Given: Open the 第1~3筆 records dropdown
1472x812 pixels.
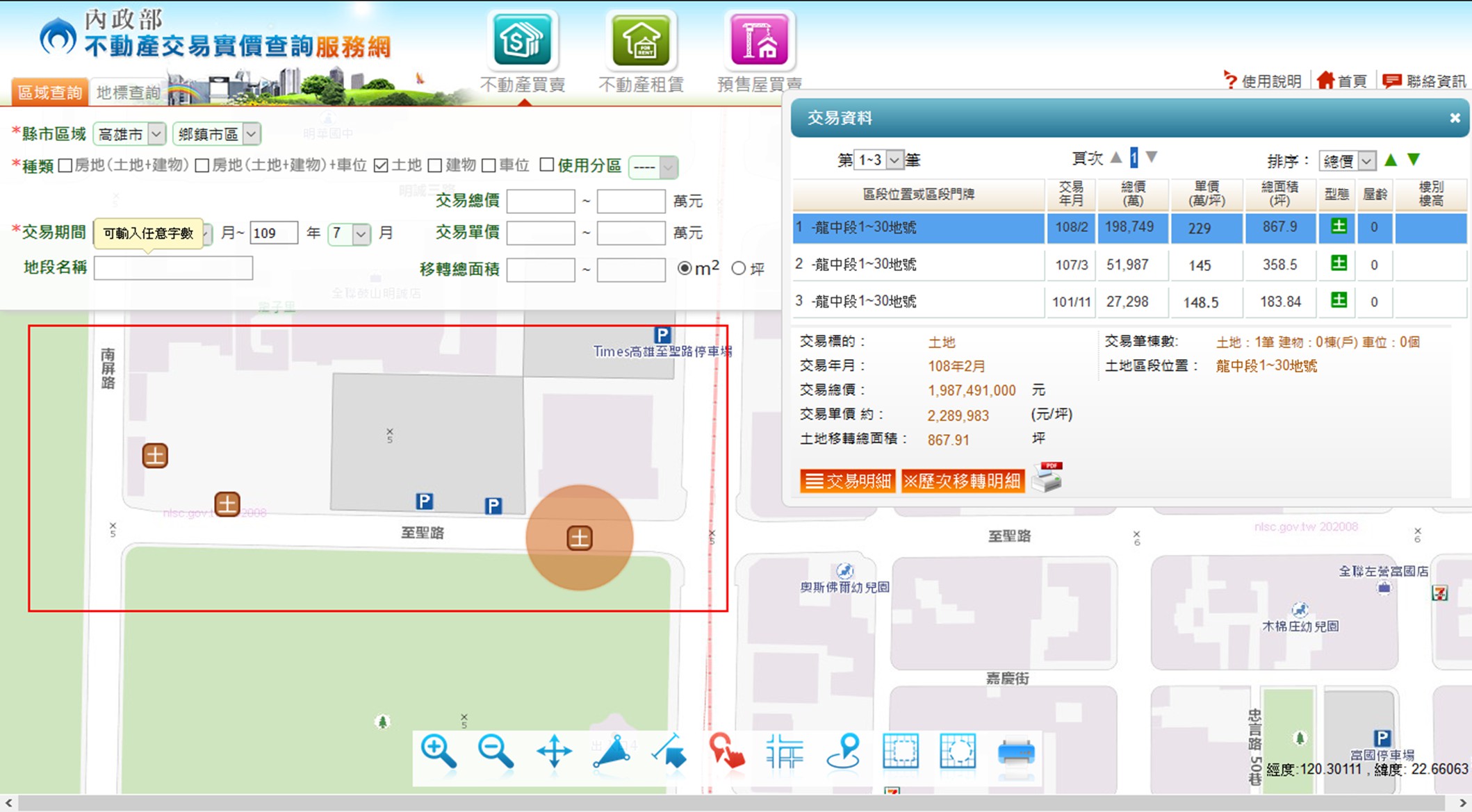Looking at the screenshot, I should (x=878, y=160).
